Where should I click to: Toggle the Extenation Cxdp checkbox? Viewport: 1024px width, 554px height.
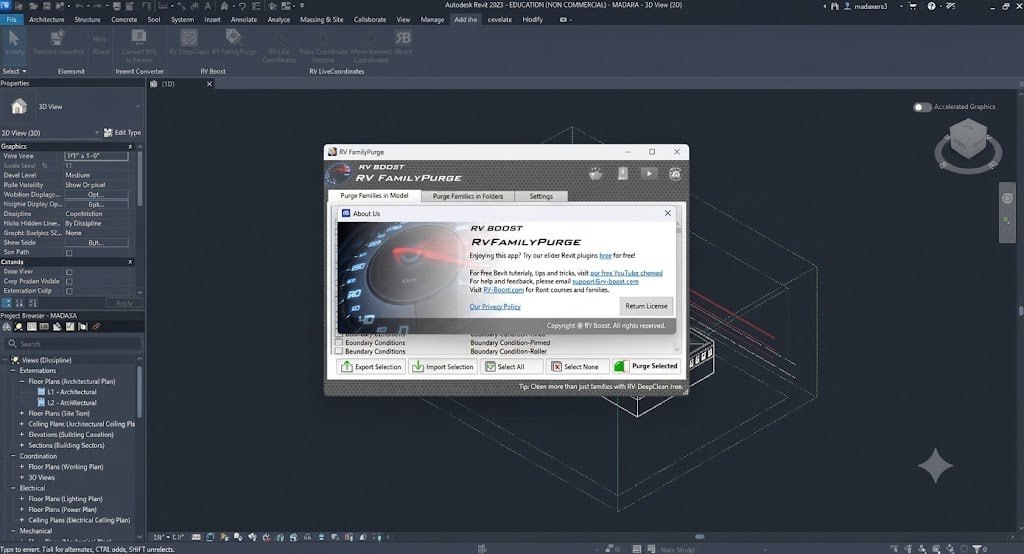pos(69,291)
